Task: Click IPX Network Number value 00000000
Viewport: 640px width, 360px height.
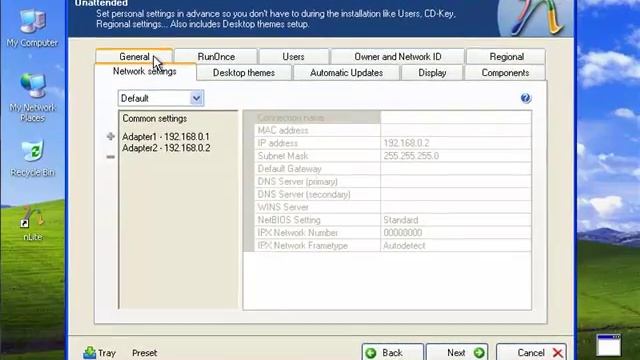Action: point(456,233)
